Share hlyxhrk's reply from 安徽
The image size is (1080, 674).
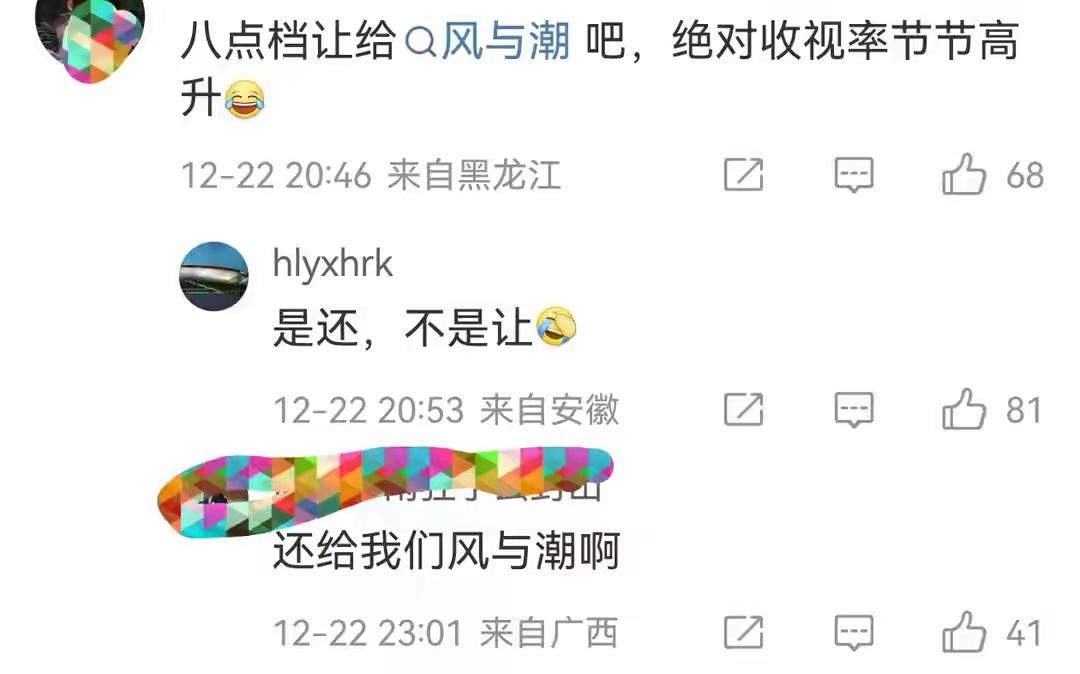tap(744, 410)
